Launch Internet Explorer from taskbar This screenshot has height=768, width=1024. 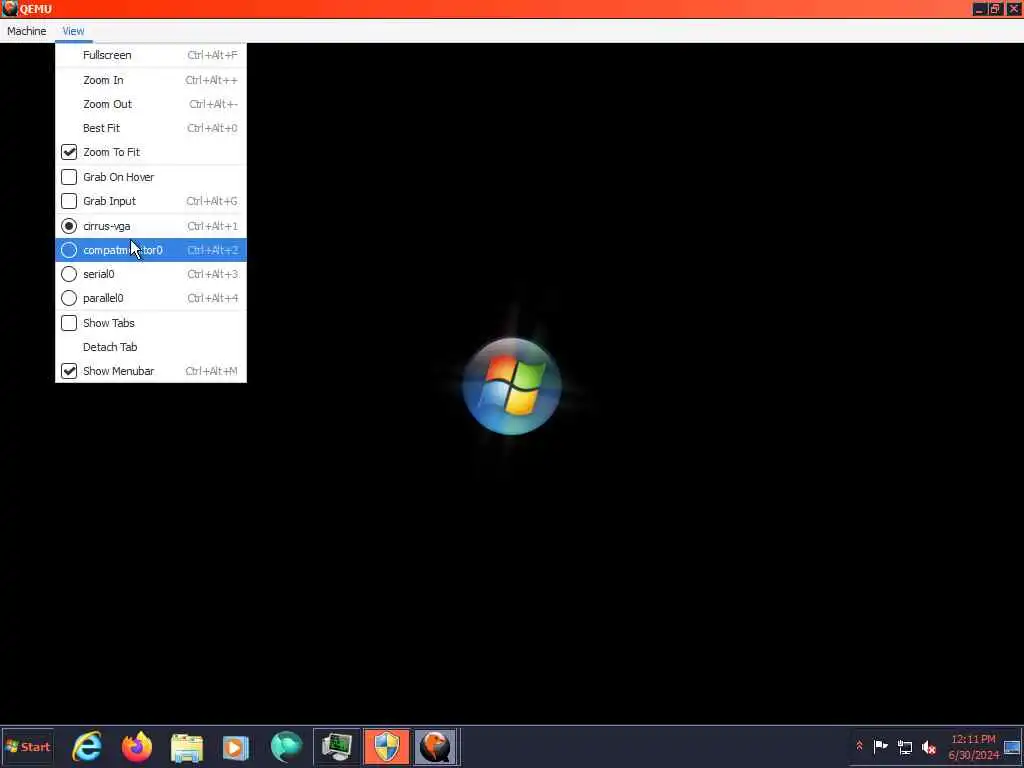pyautogui.click(x=88, y=746)
